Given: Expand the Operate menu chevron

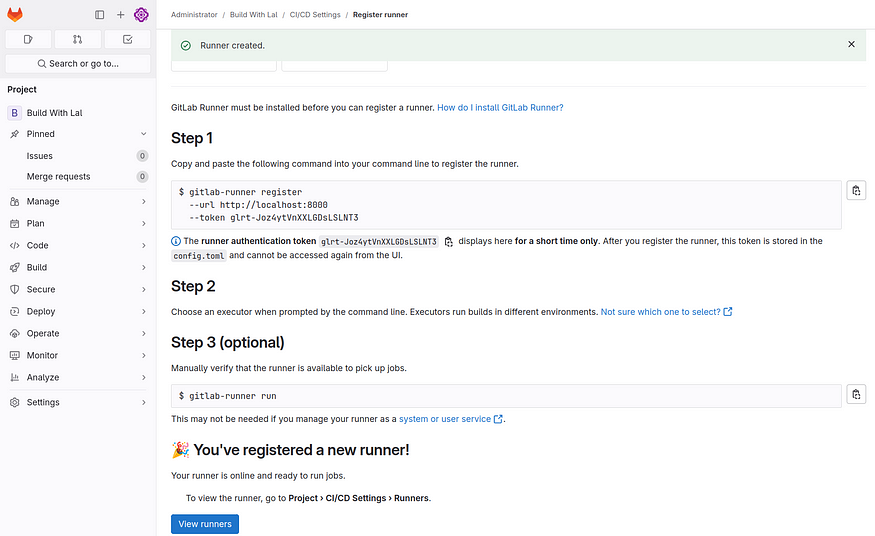Looking at the screenshot, I should pos(143,334).
